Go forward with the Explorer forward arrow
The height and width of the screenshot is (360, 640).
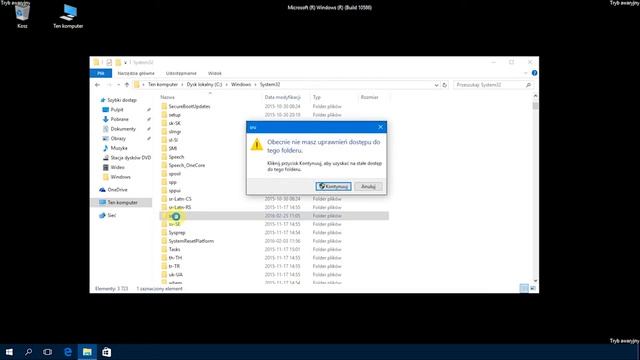[x=109, y=85]
